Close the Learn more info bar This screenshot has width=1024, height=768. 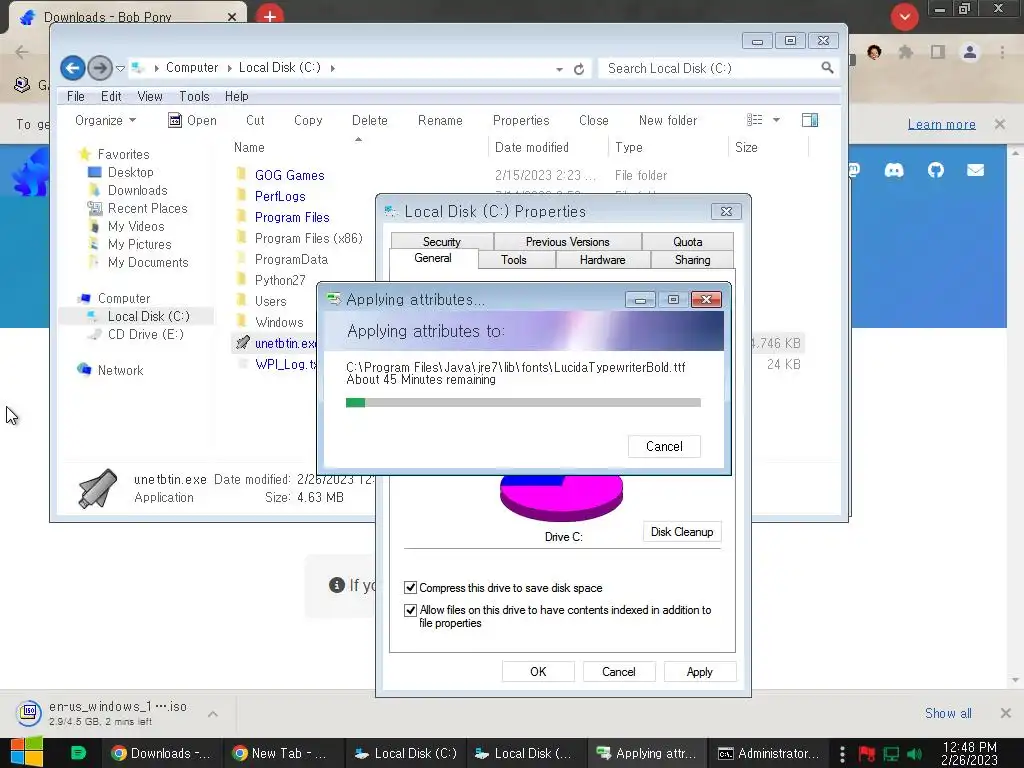(x=1000, y=124)
